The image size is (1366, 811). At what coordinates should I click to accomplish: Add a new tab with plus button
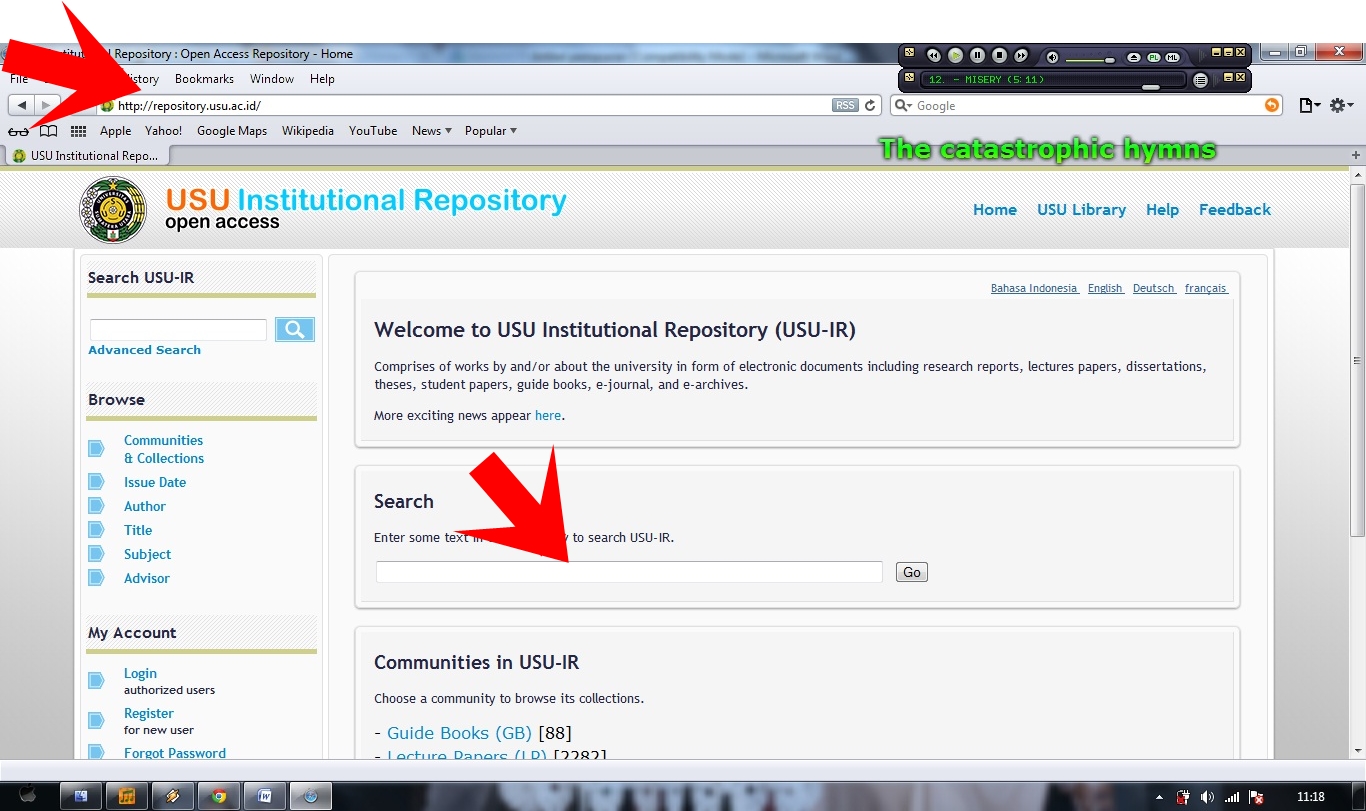(1356, 156)
